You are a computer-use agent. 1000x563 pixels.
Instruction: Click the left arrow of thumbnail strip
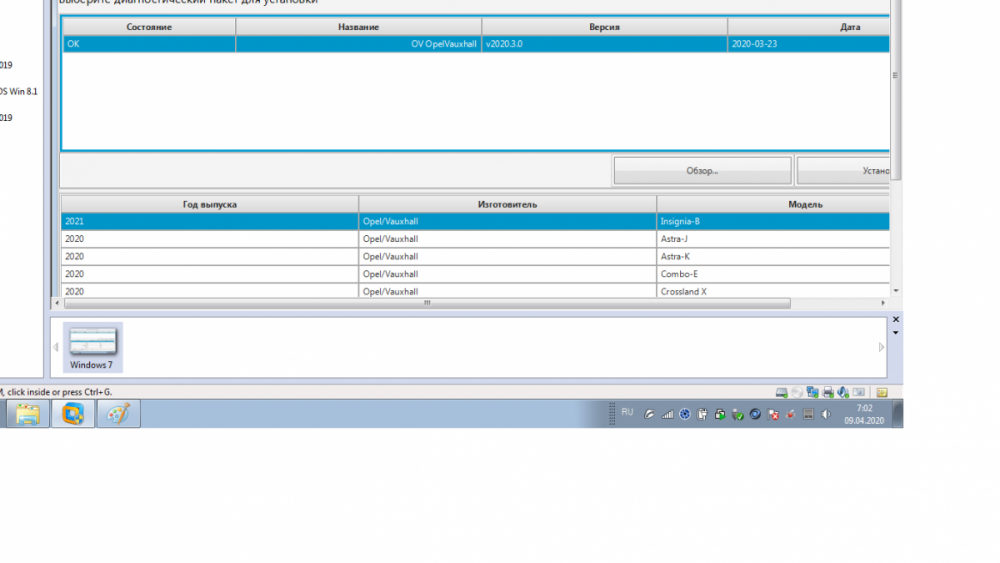tap(55, 347)
